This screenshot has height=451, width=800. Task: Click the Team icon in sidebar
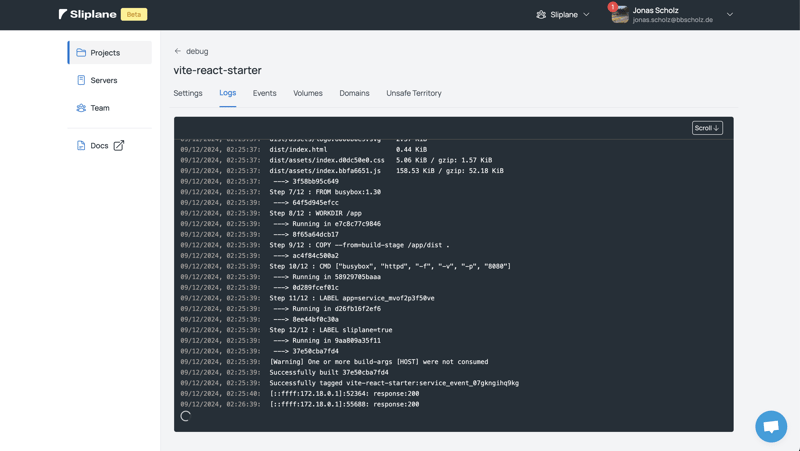[81, 108]
